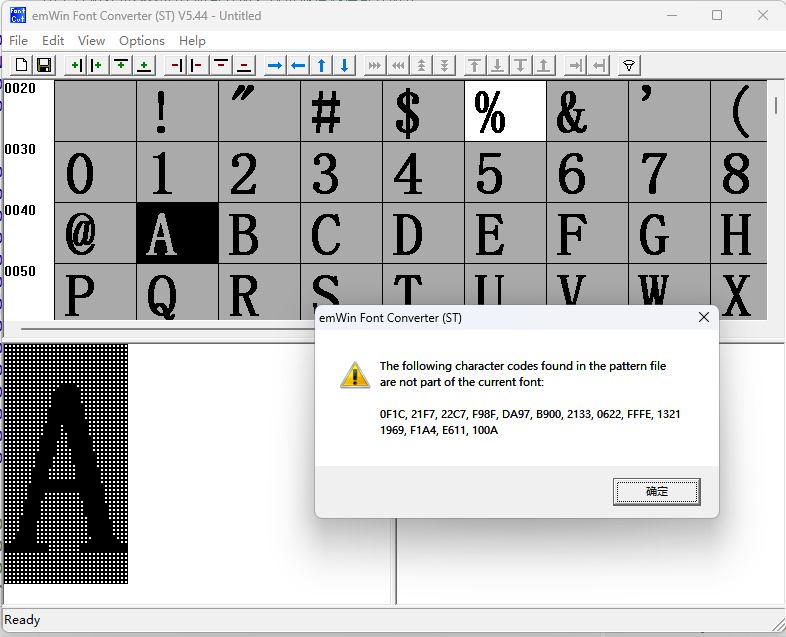The image size is (786, 637).
Task: Delete left column (red minus)
Action: point(198,65)
